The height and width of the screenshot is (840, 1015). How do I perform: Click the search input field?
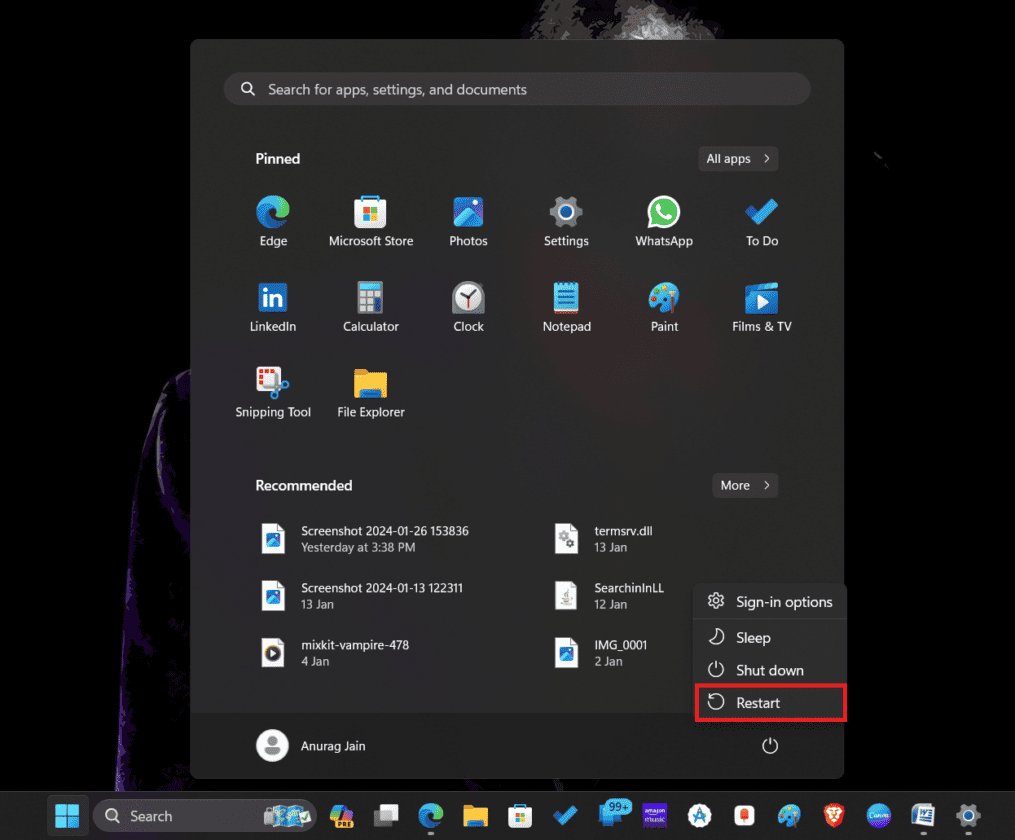coord(516,88)
